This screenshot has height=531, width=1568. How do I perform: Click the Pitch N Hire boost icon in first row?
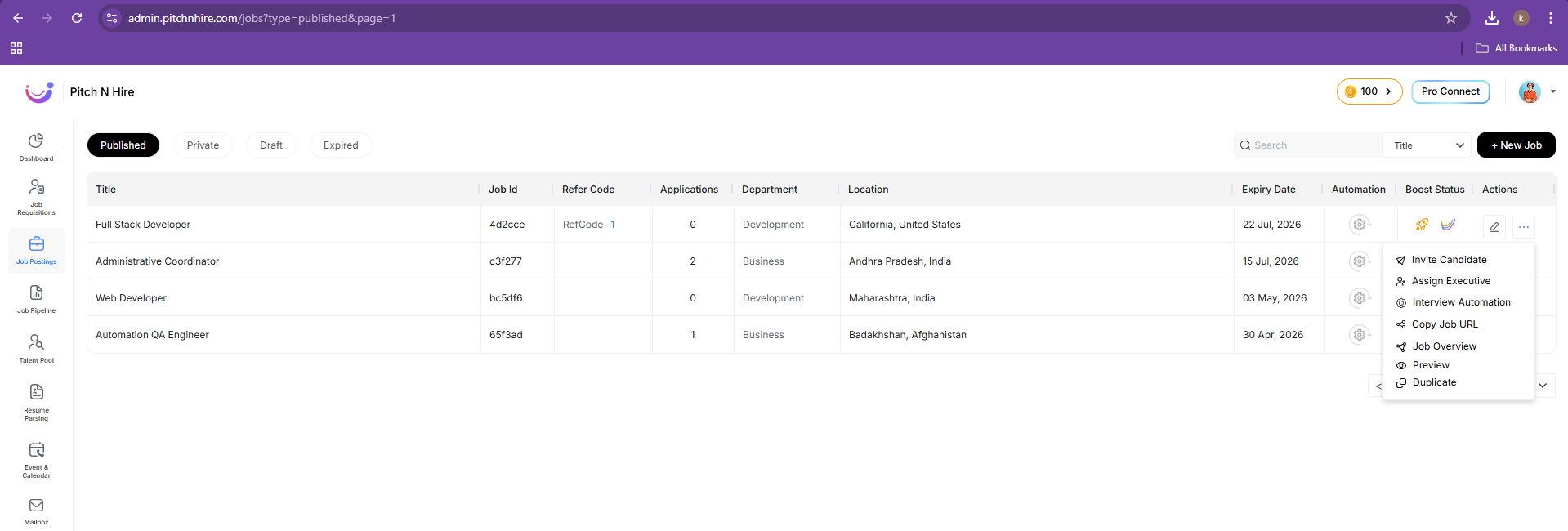tap(1448, 225)
